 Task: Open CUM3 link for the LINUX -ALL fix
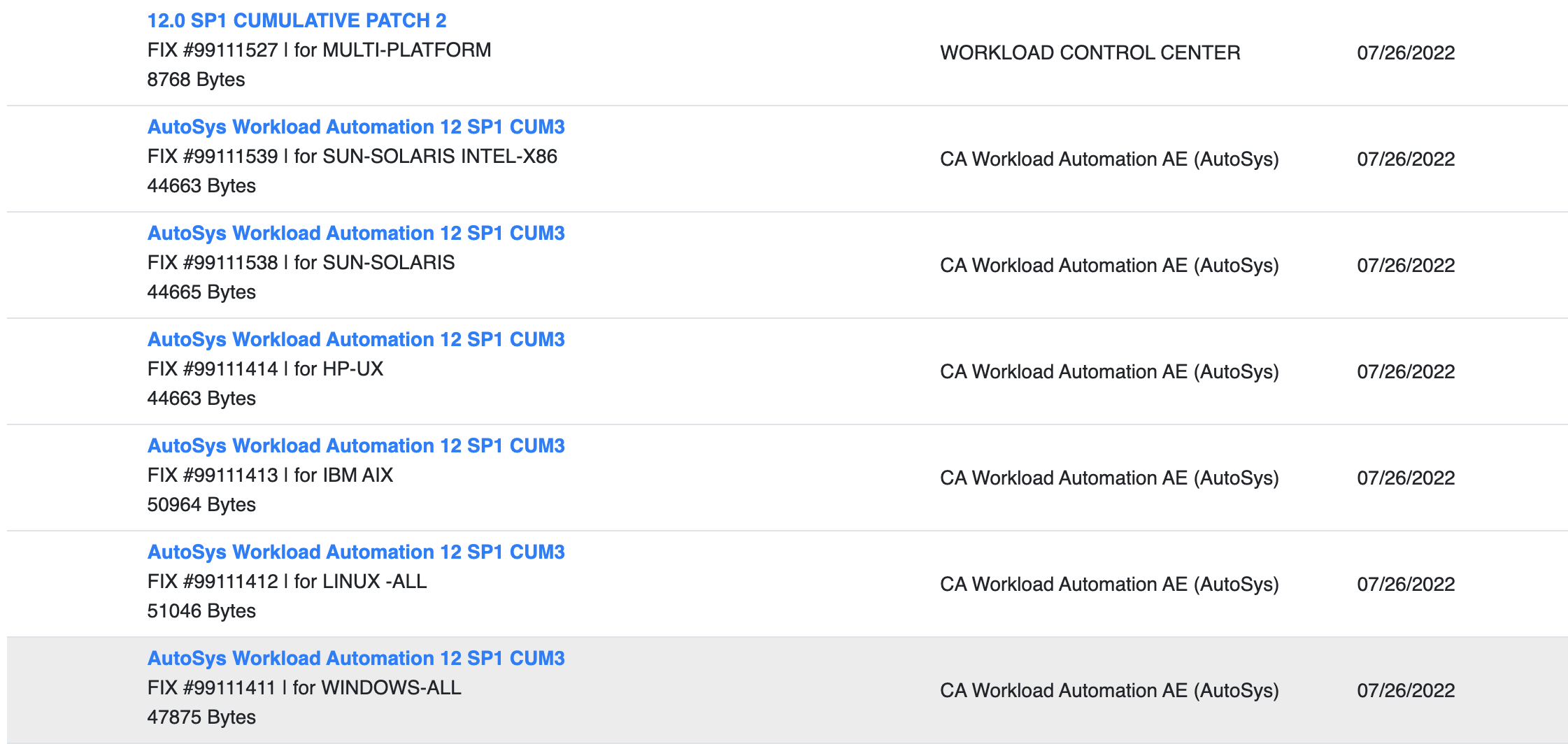(356, 552)
